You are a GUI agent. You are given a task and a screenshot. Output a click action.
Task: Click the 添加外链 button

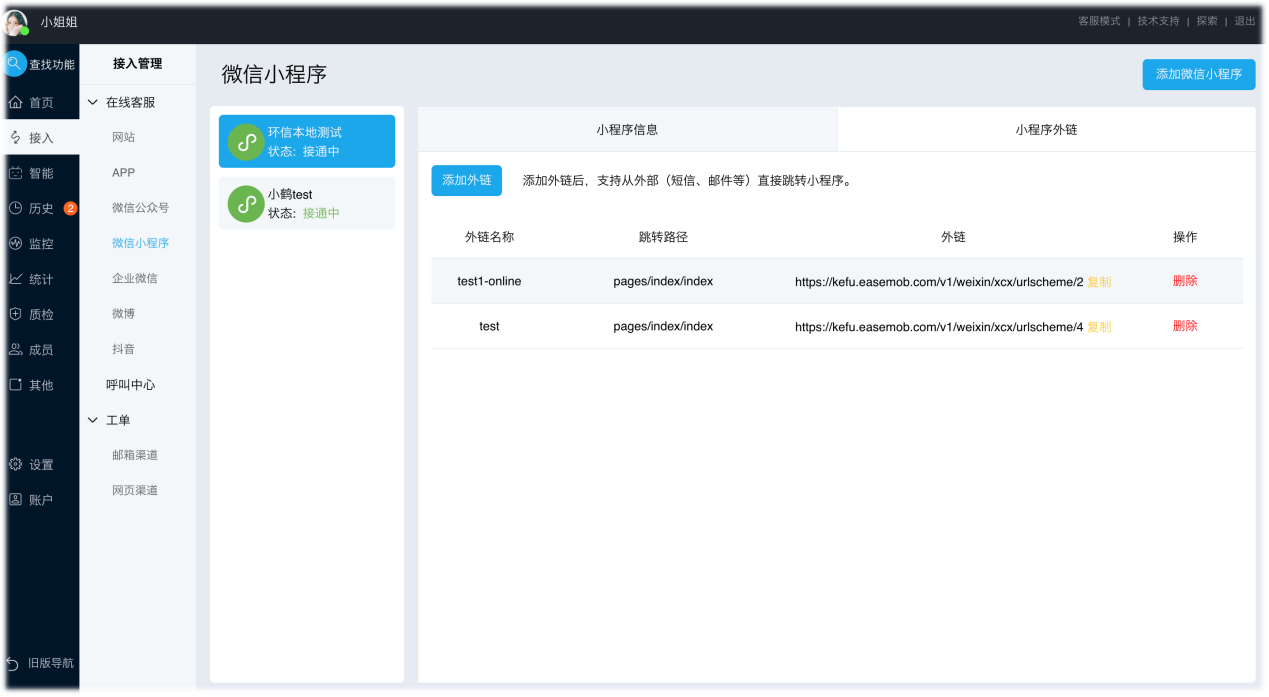466,181
